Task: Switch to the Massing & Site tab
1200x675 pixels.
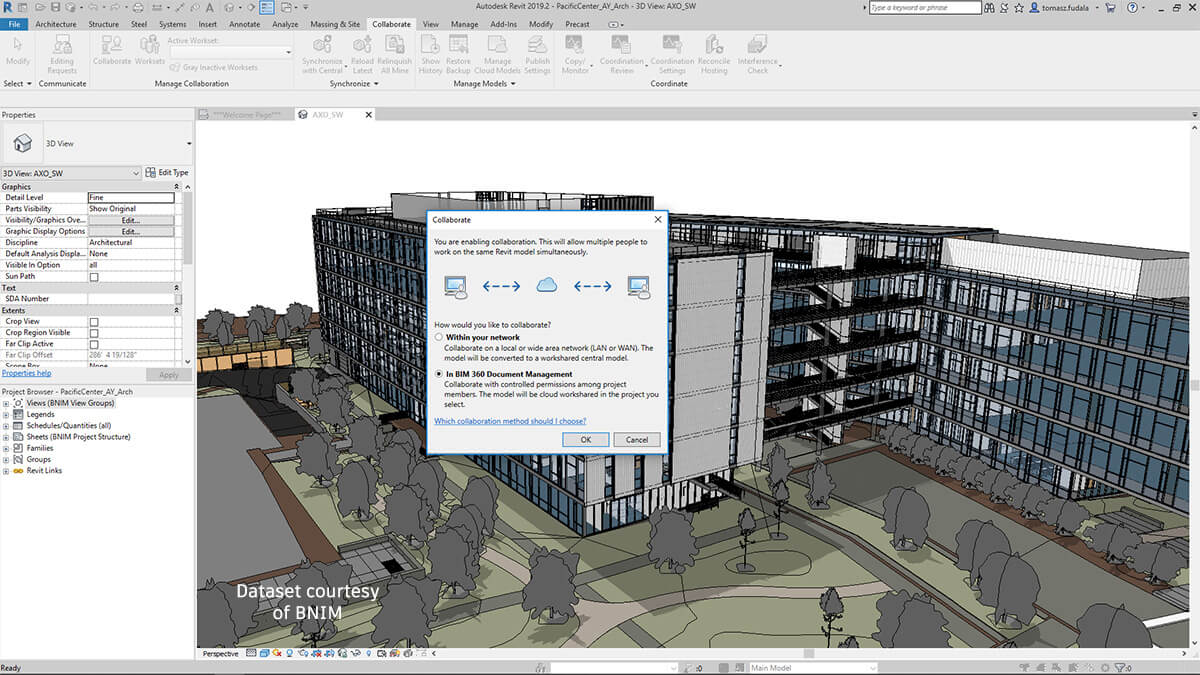Action: click(335, 24)
